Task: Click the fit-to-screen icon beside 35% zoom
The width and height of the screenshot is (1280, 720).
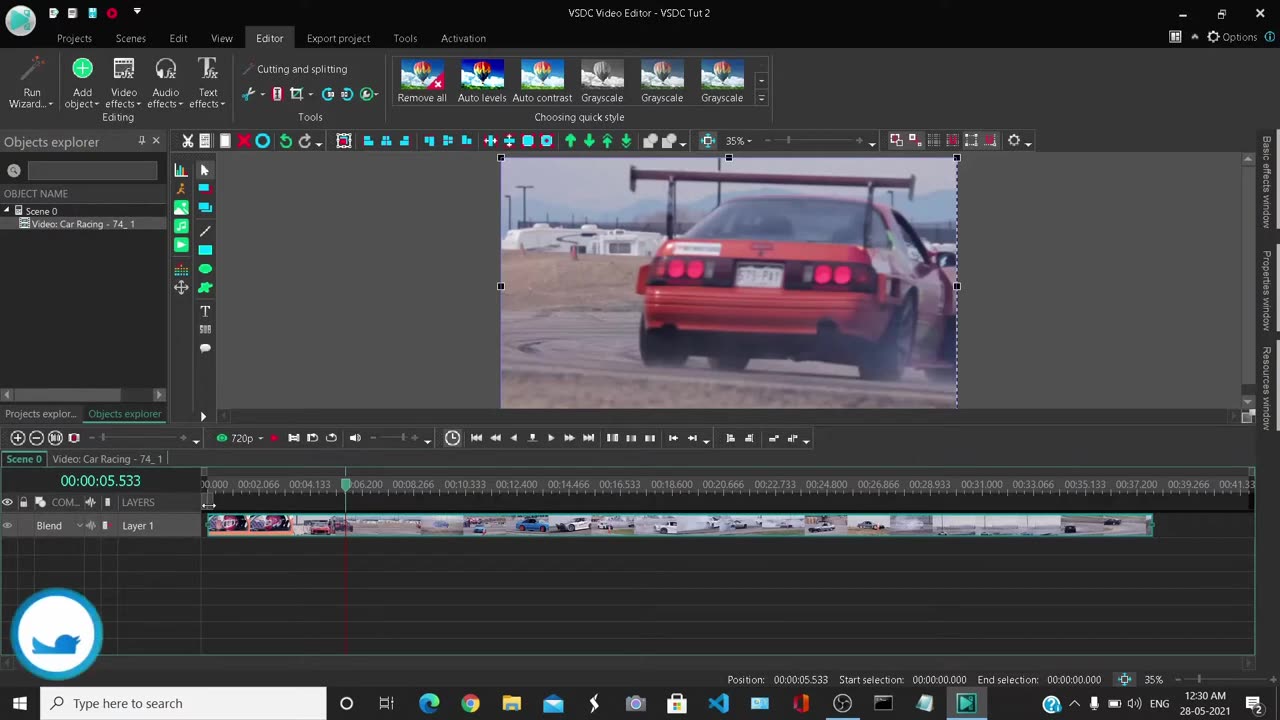Action: click(708, 141)
